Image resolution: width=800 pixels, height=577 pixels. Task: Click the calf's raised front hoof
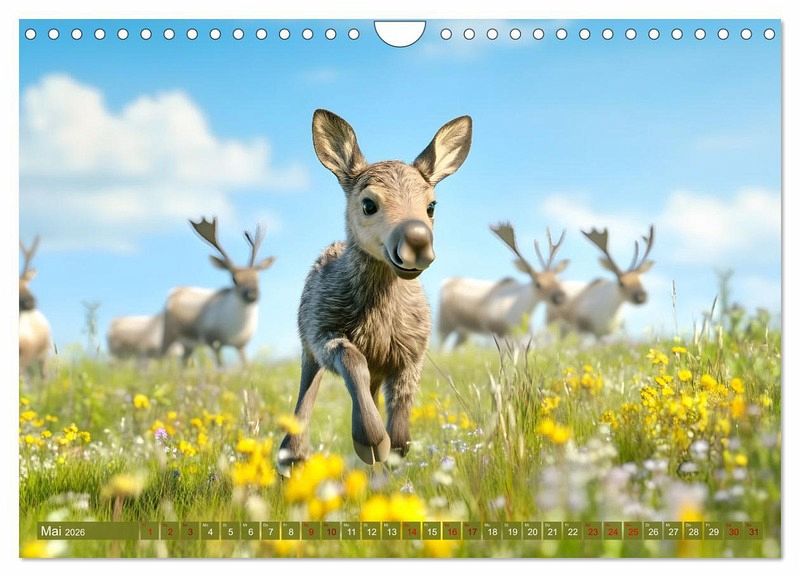[x=371, y=446]
